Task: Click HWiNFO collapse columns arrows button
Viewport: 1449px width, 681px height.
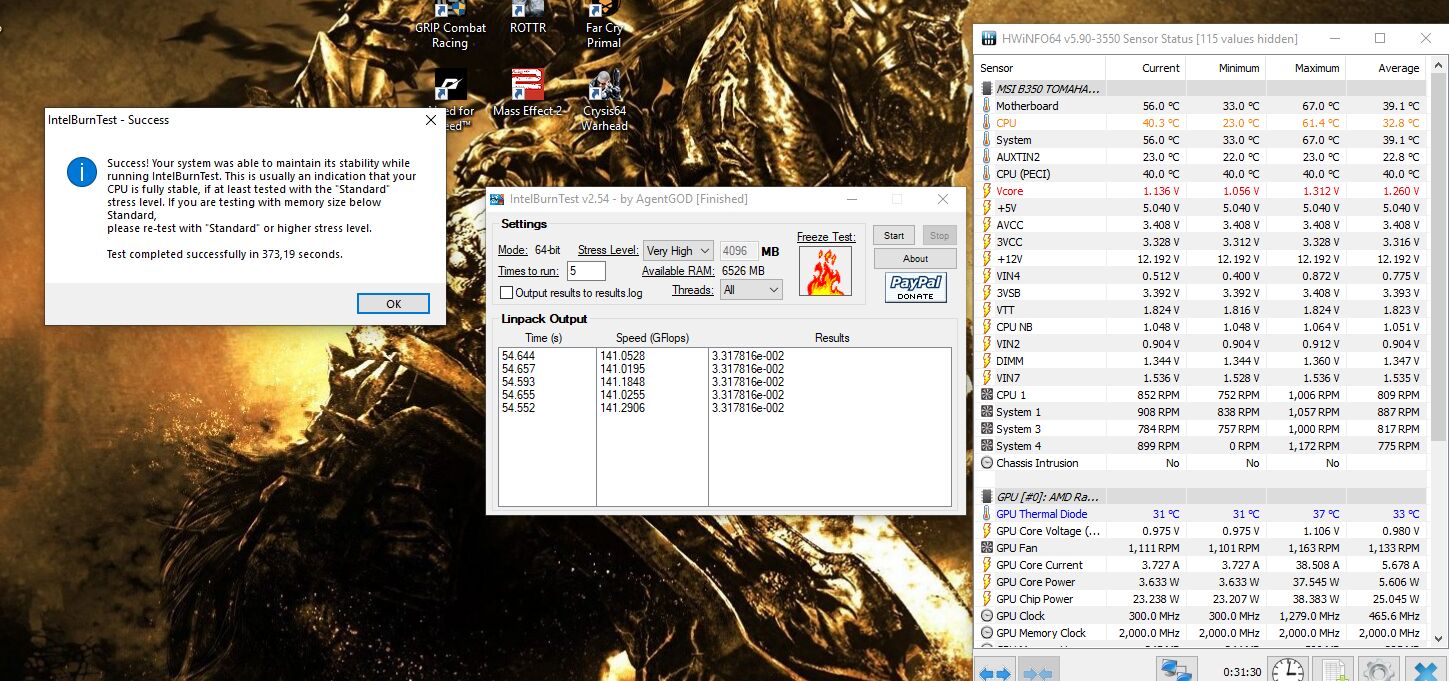Action: tap(1038, 671)
